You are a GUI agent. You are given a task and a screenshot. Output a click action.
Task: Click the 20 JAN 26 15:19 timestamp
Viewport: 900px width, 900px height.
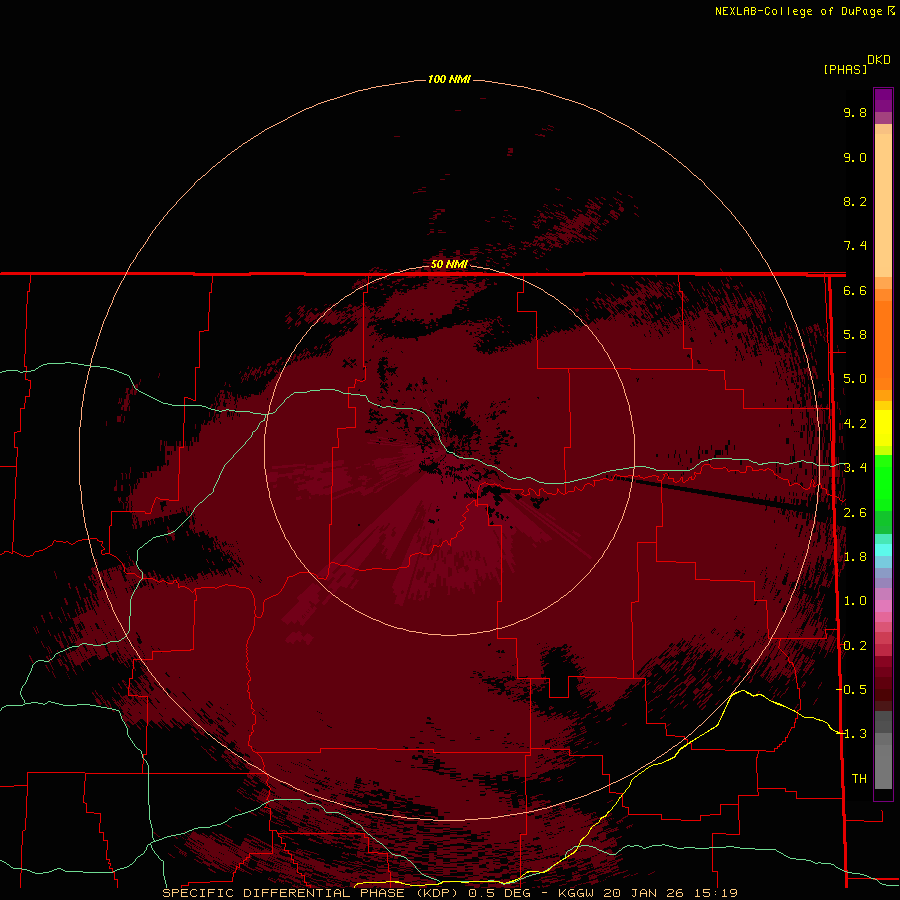670,893
